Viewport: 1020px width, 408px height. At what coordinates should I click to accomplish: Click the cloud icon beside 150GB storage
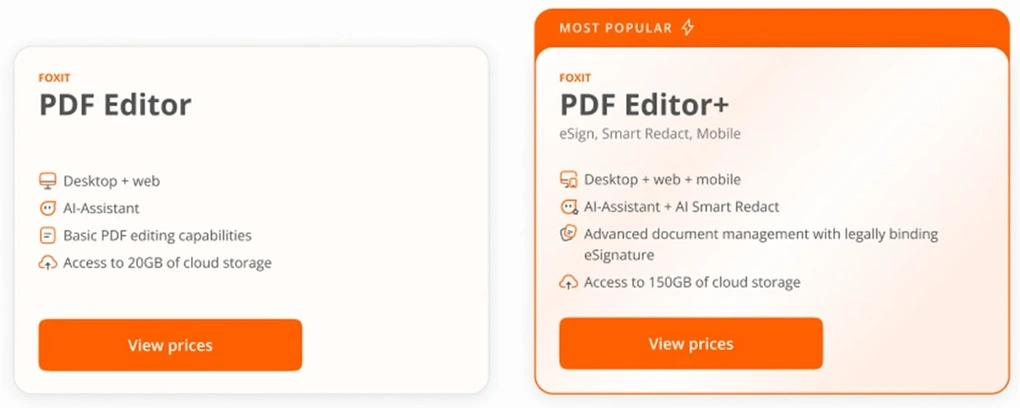pyautogui.click(x=568, y=282)
